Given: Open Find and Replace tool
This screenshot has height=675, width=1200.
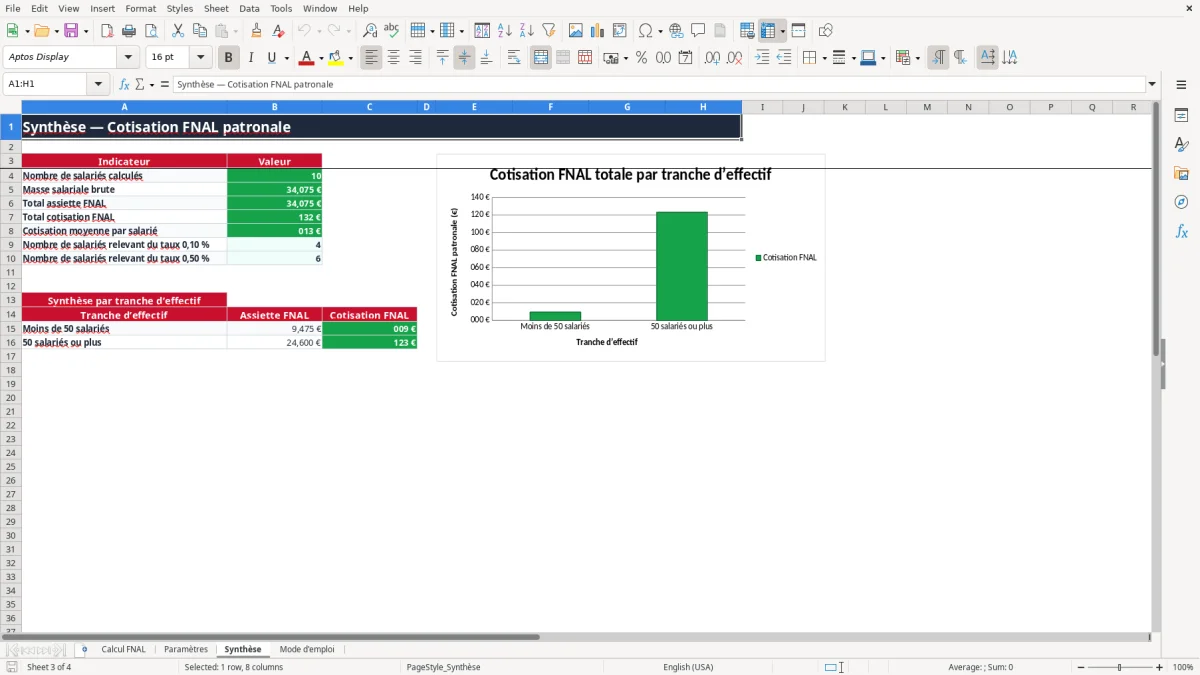Looking at the screenshot, I should click(370, 31).
